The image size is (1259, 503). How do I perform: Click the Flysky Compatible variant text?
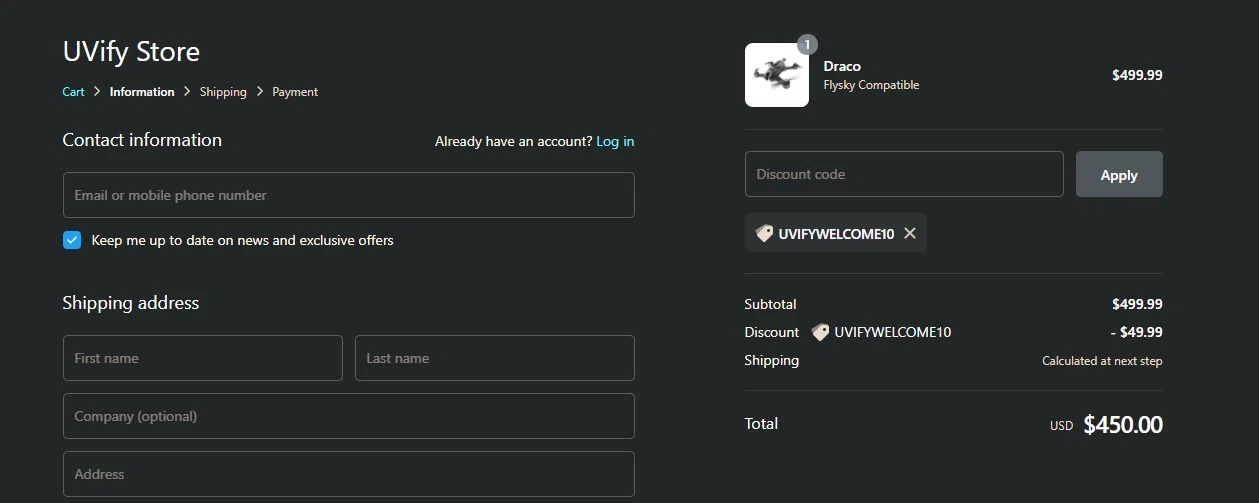tap(871, 85)
